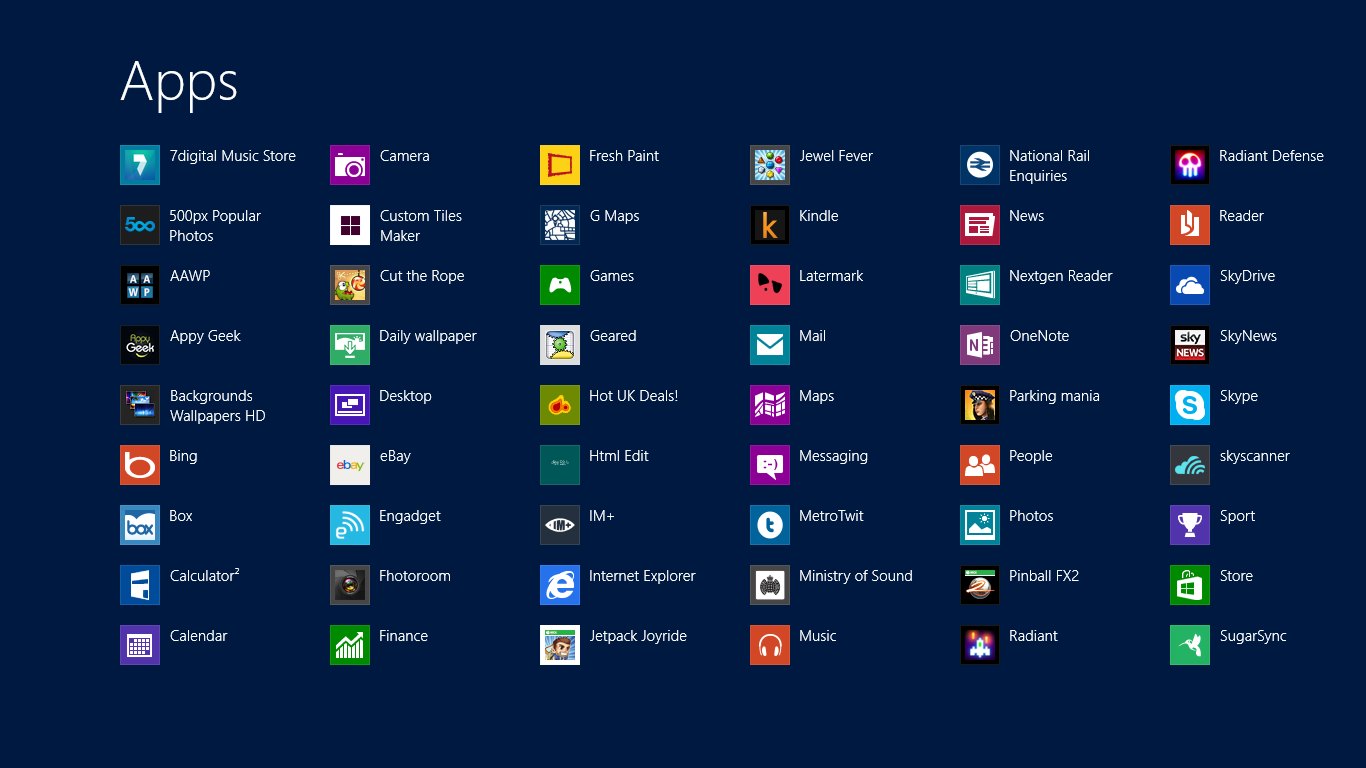
Task: Click the Bing app icon
Action: tap(140, 465)
